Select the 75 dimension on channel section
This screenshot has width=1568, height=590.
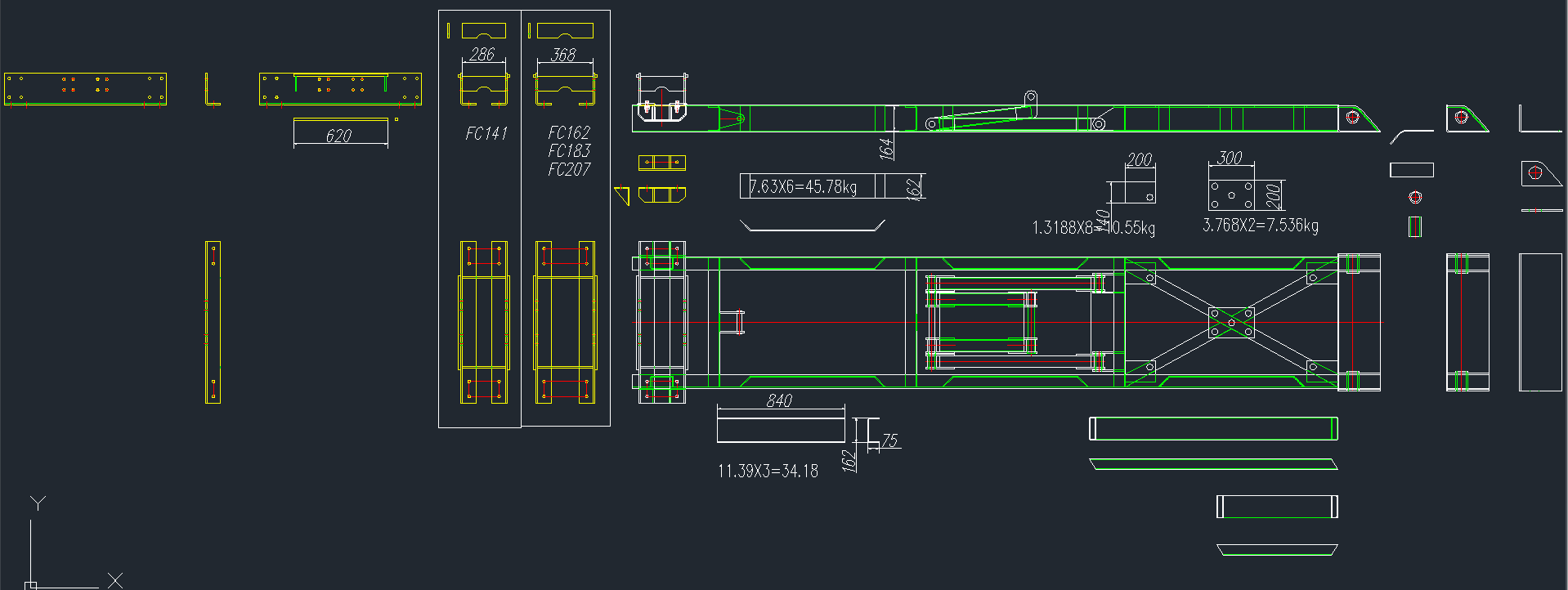[x=889, y=441]
